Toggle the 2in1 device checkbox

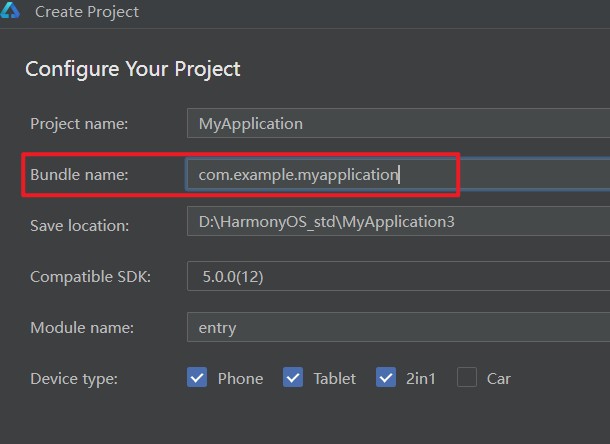click(x=386, y=377)
